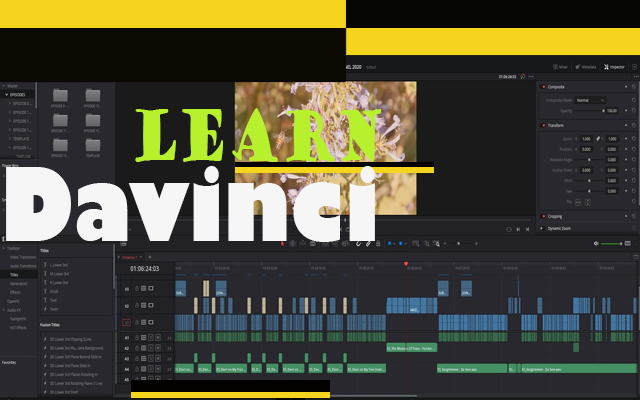The image size is (640, 400).
Task: Toggle auto select on track V2
Action: [144, 305]
